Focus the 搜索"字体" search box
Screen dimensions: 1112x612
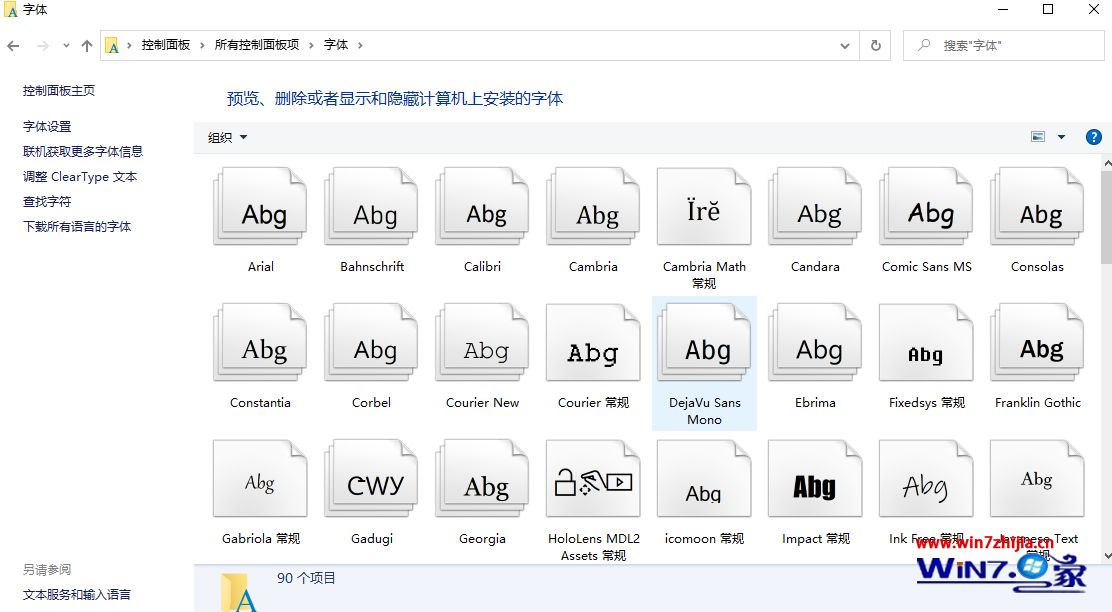pos(1003,45)
